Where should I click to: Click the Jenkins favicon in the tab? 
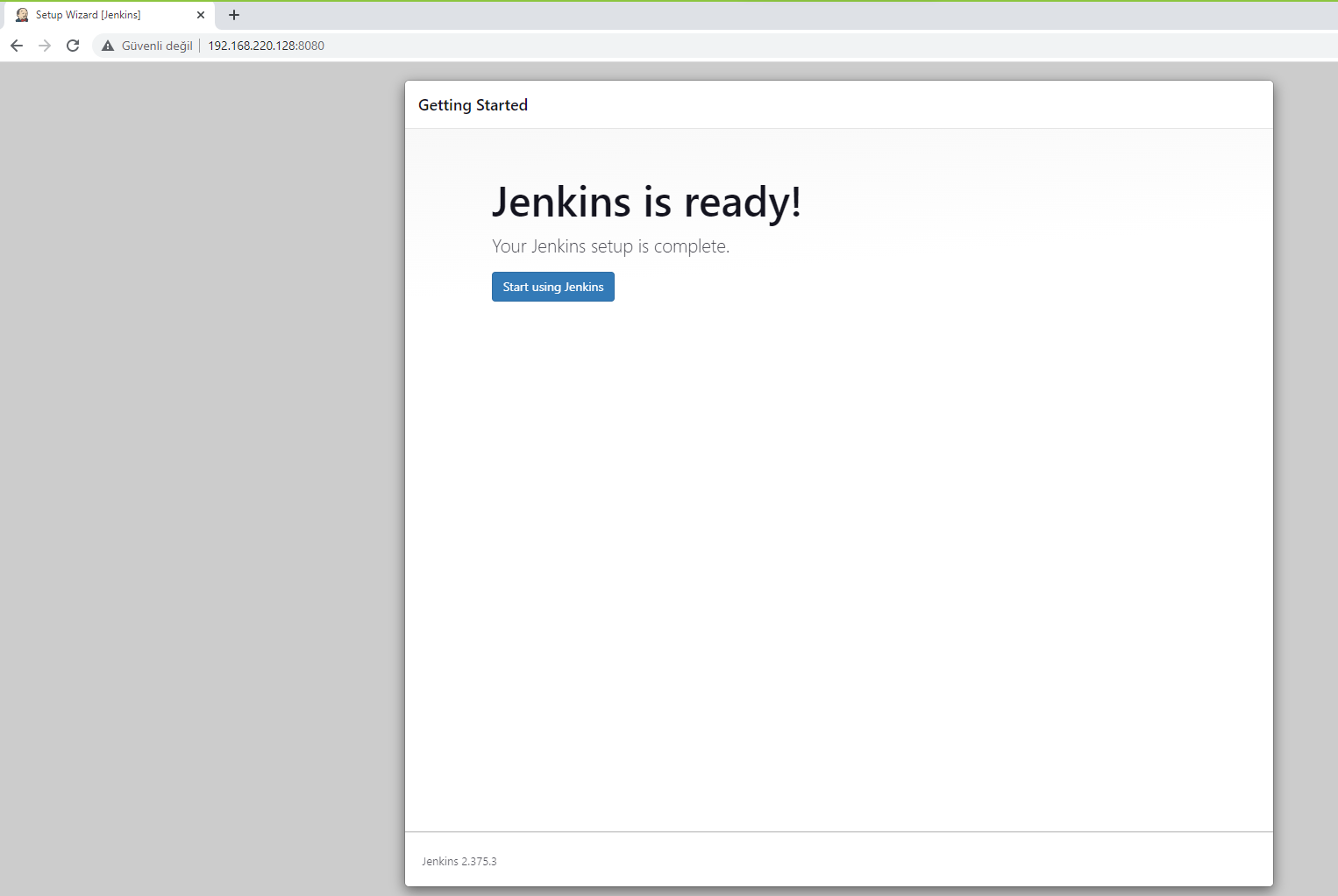[x=22, y=15]
